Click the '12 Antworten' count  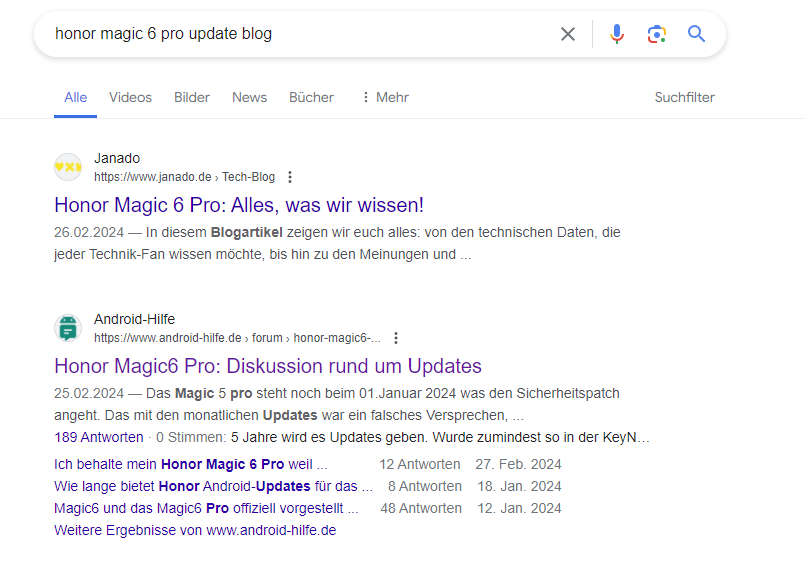click(x=419, y=464)
